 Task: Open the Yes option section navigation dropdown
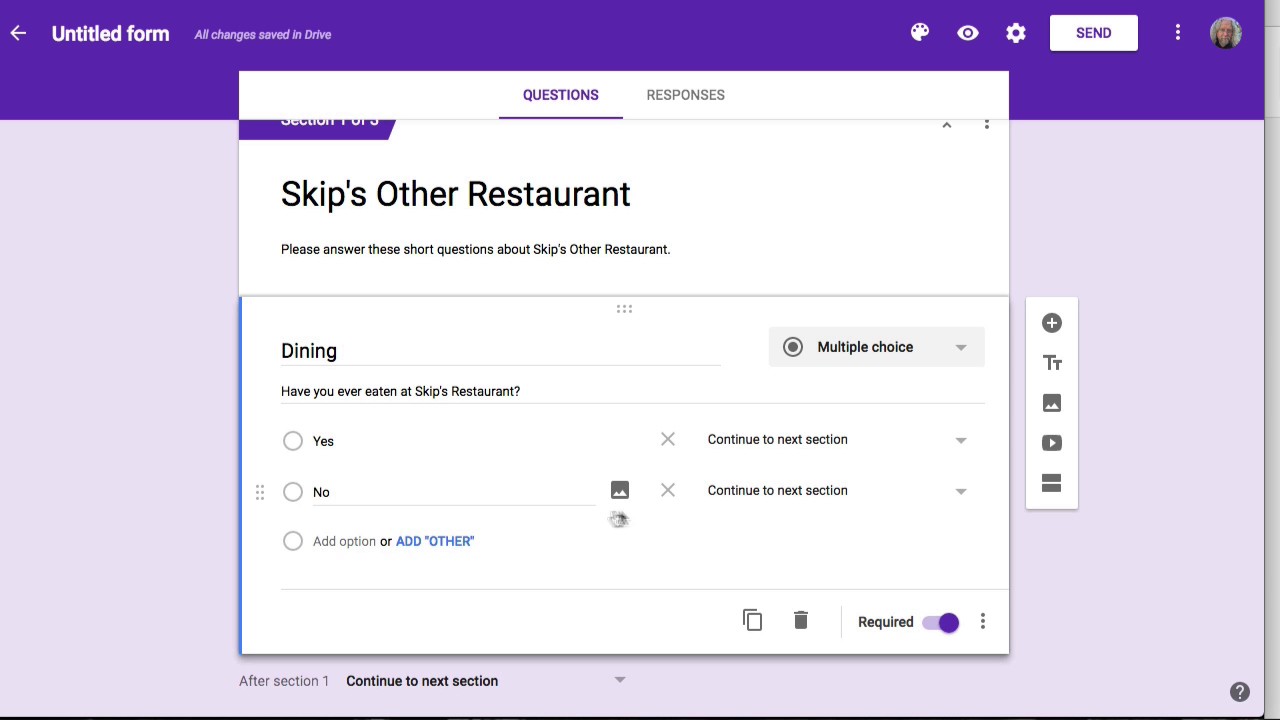(x=838, y=440)
